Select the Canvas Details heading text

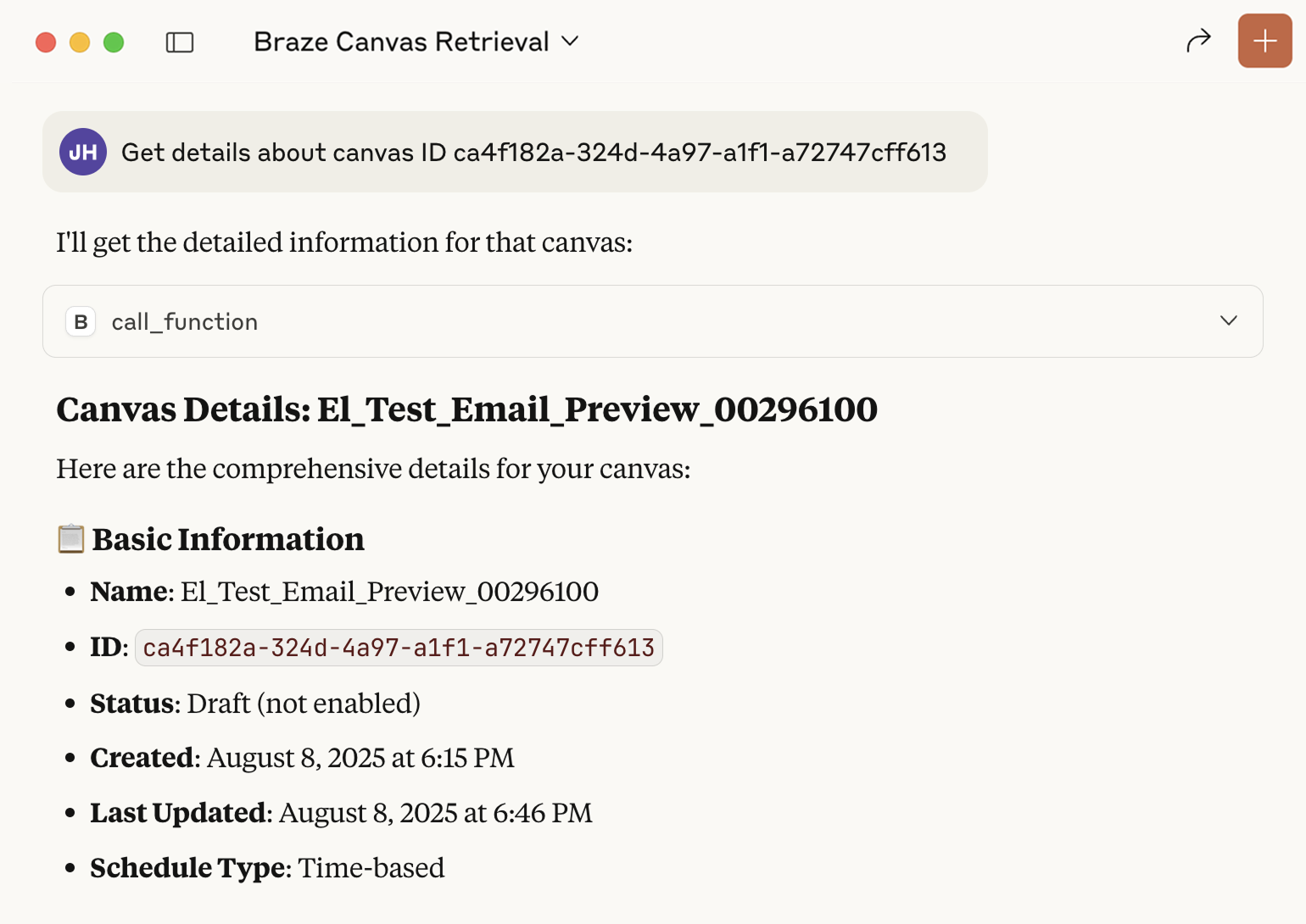click(466, 409)
